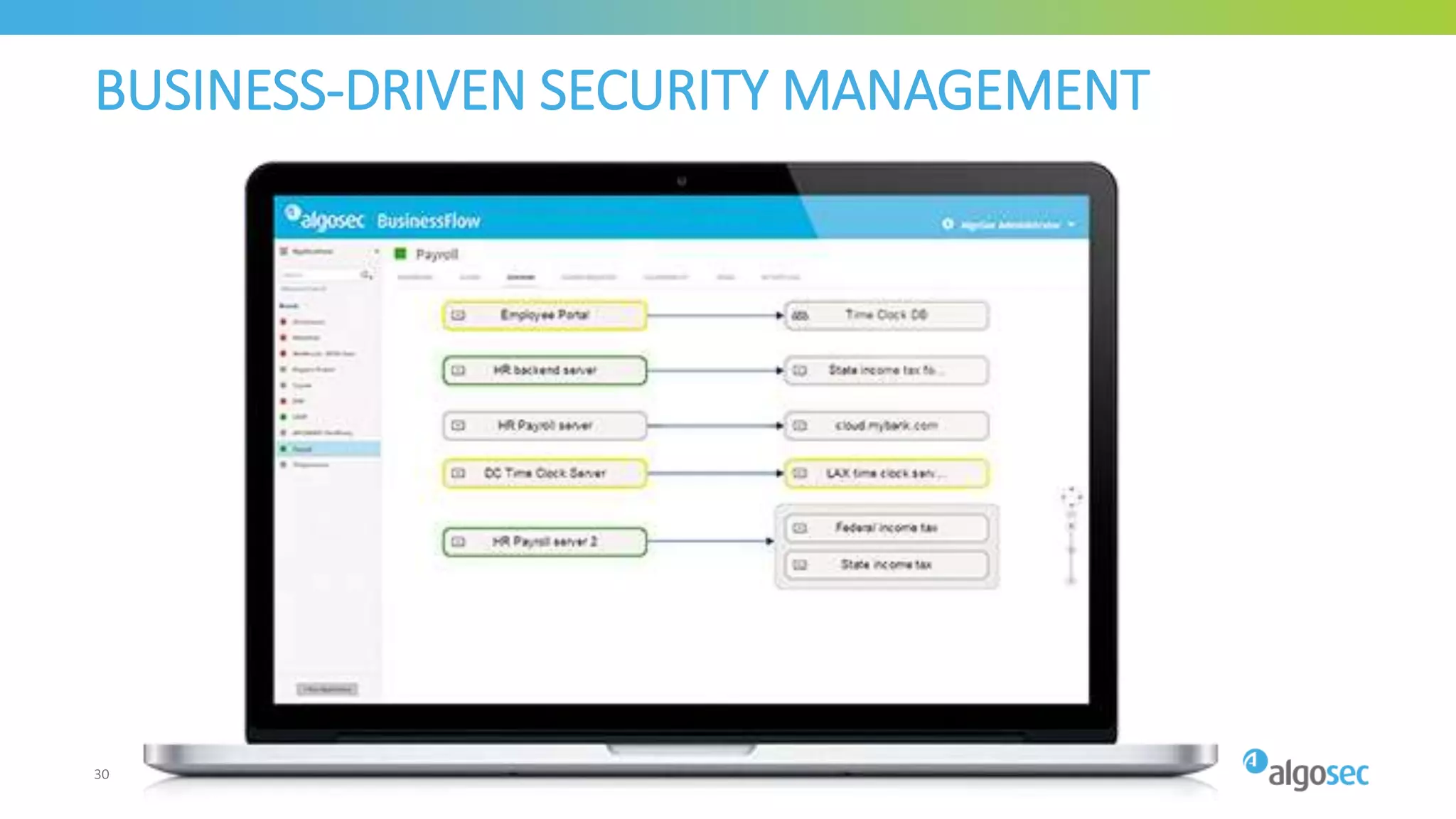
Task: Click the DC Time Clock Server node icon
Action: click(459, 473)
